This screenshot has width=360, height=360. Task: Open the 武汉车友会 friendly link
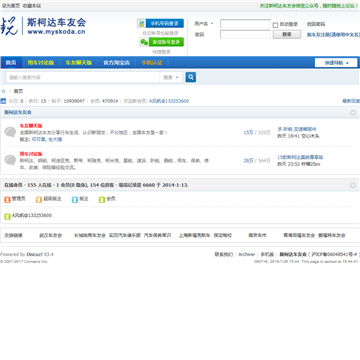[51, 235]
